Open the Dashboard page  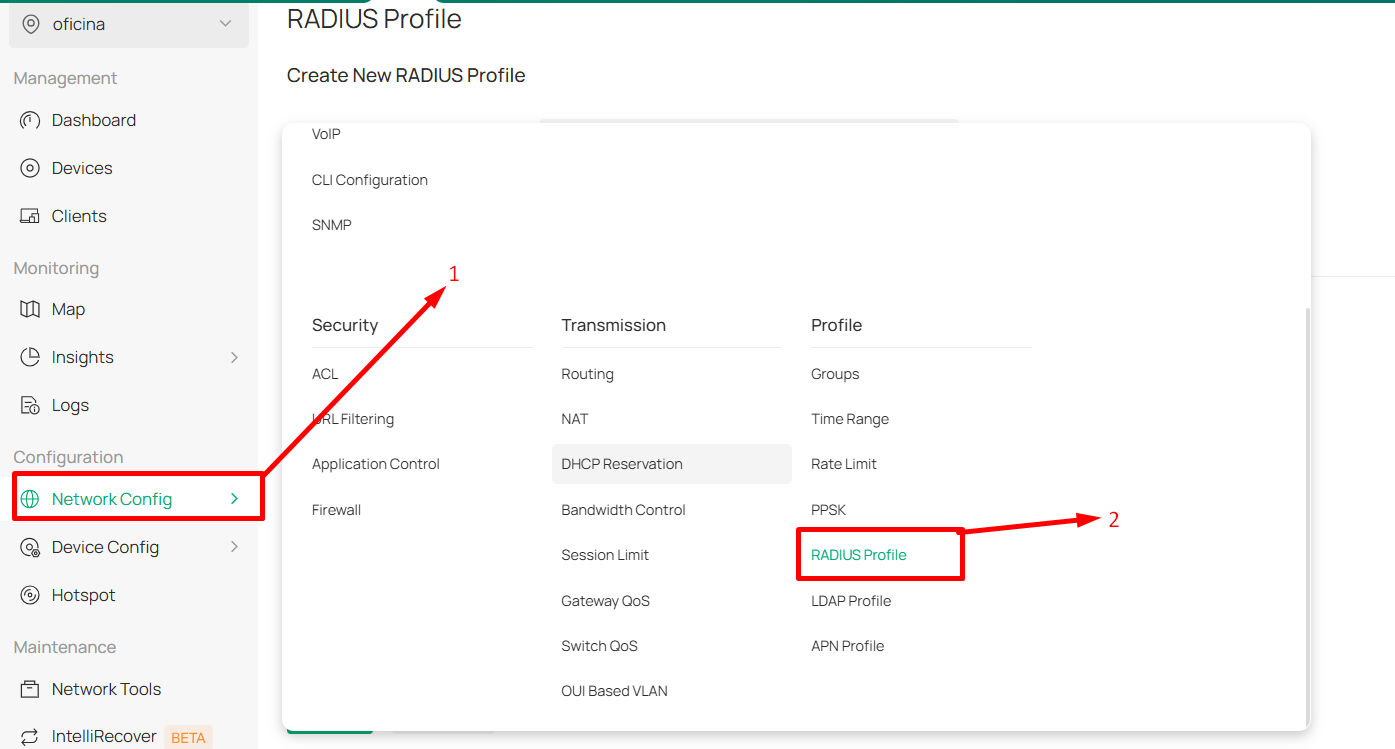tap(94, 120)
